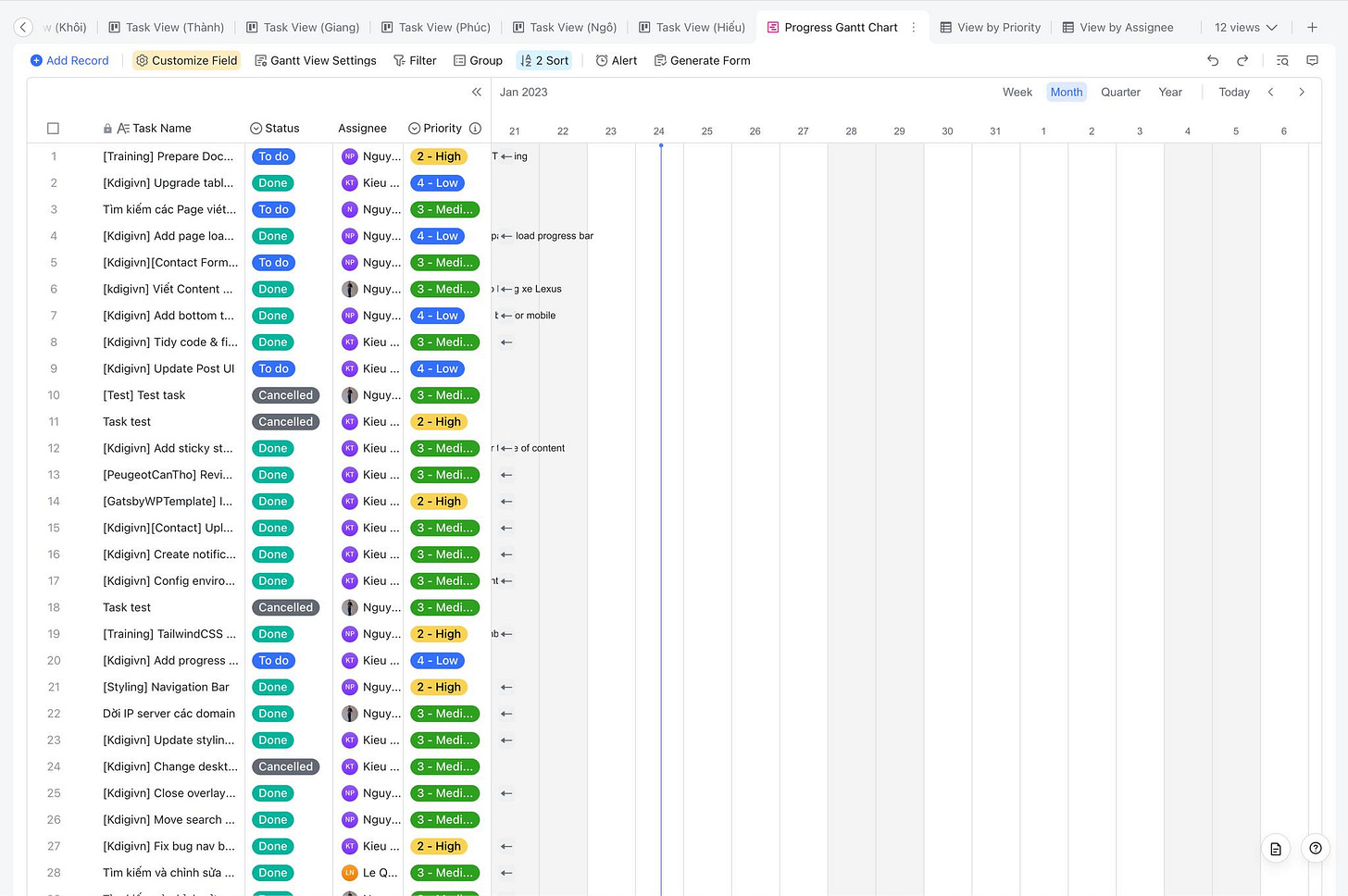Click the current-day marker on date 24

(660, 145)
